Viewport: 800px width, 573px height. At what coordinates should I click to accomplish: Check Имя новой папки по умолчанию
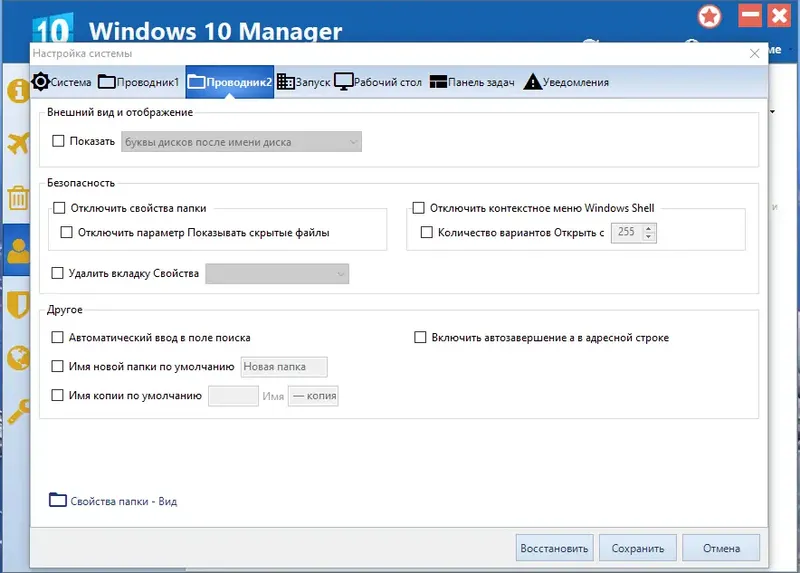coord(57,366)
